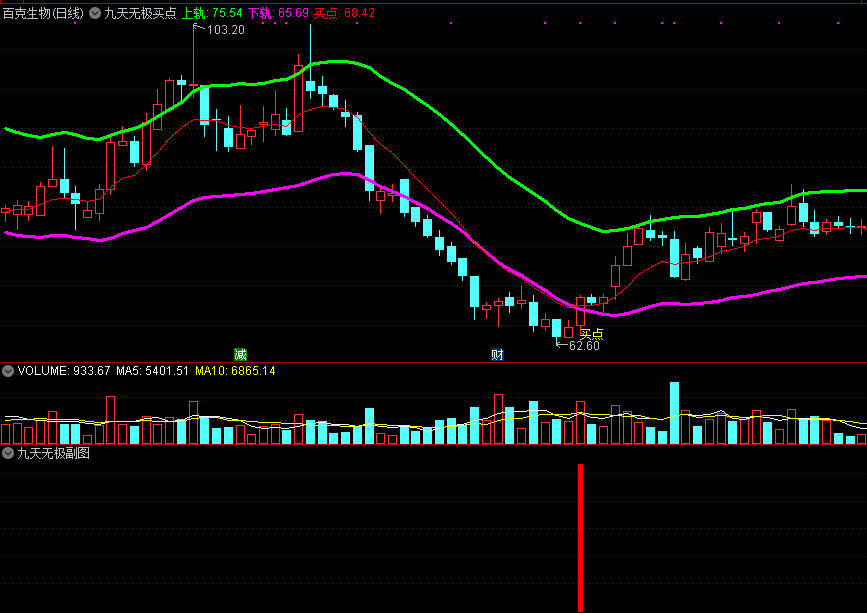867x613 pixels.
Task: Click the 九天无极副图 sub-chart title
Action: coord(54,454)
